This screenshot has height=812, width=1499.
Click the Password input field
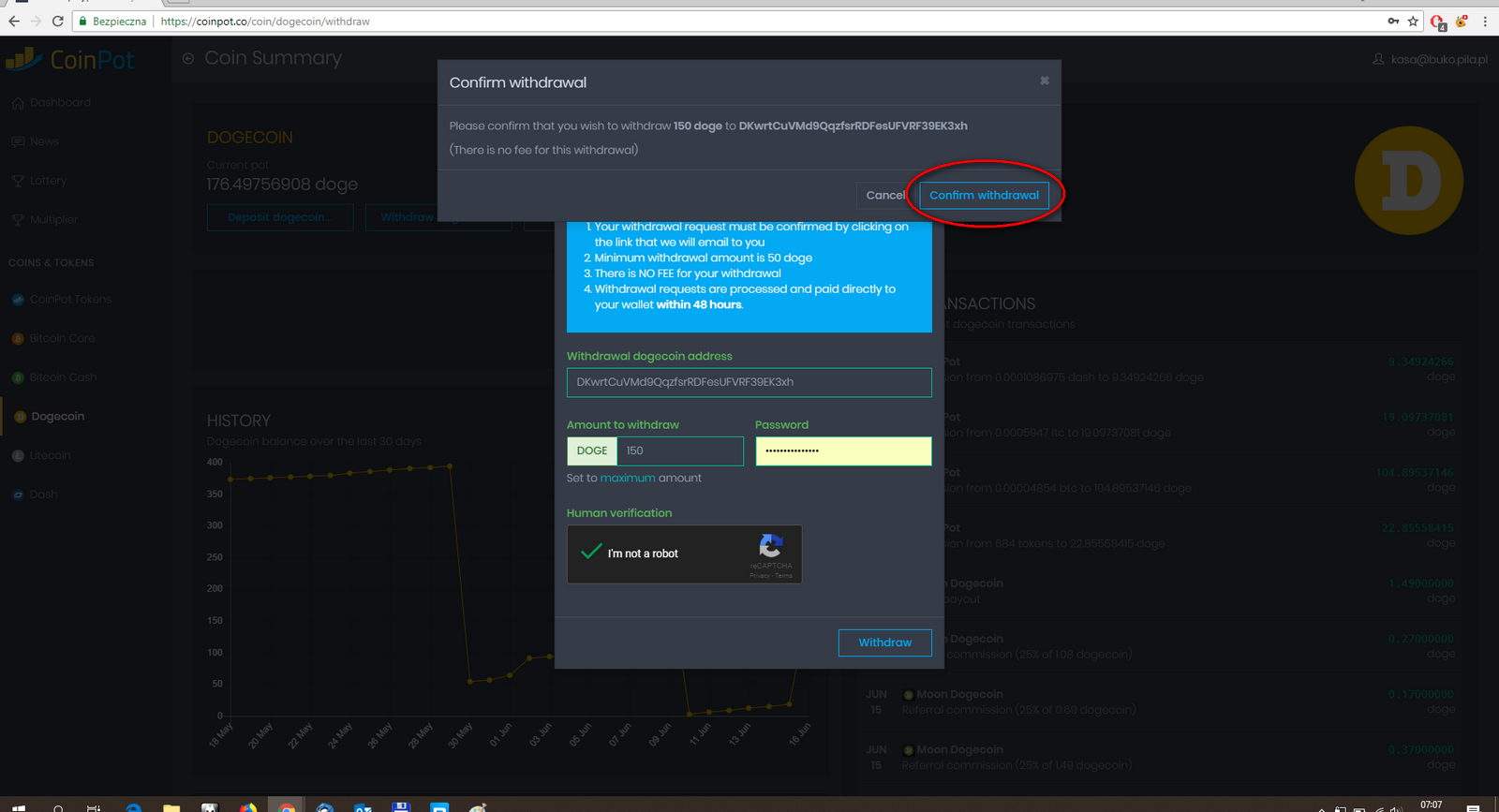pos(843,451)
